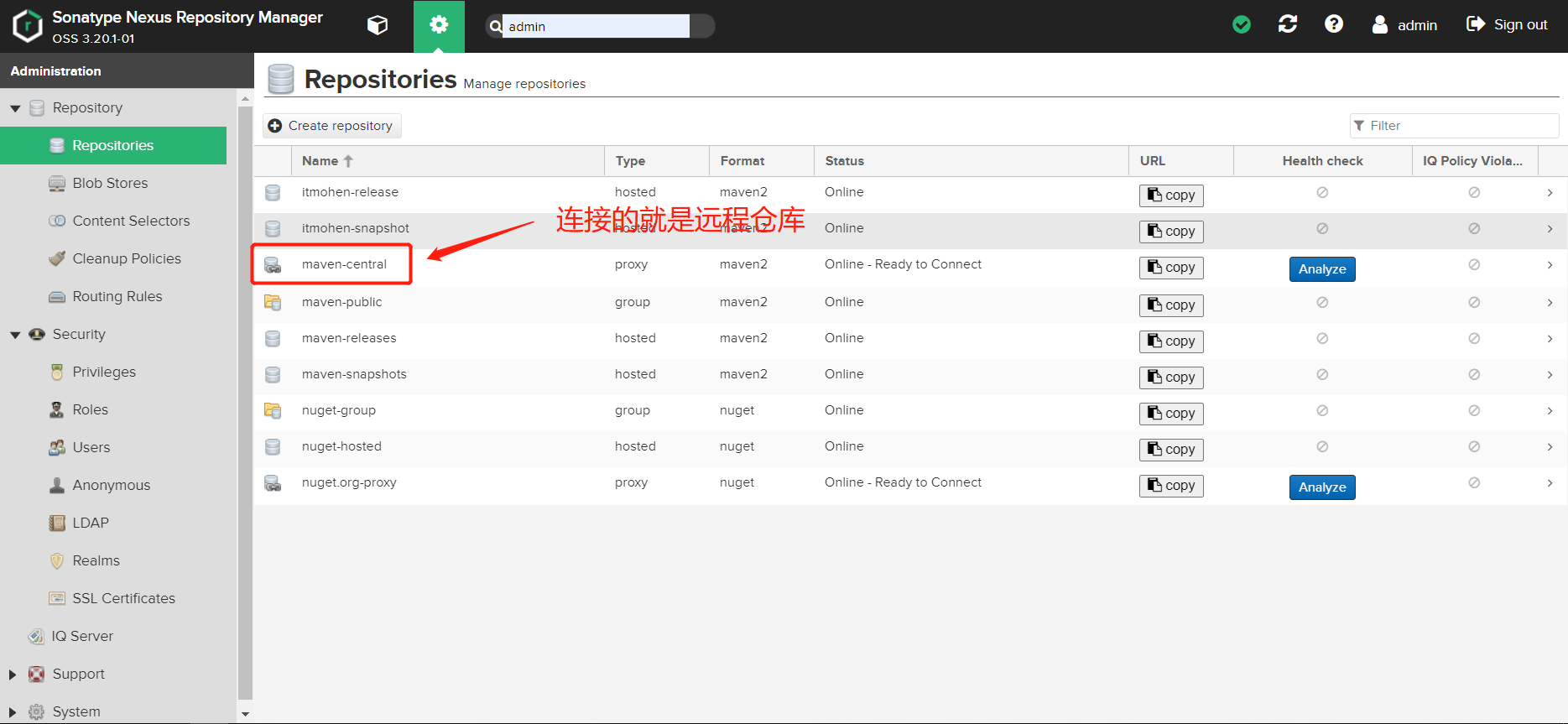This screenshot has height=724, width=1568.
Task: Click the Refresh icon in header
Action: pyautogui.click(x=1288, y=24)
